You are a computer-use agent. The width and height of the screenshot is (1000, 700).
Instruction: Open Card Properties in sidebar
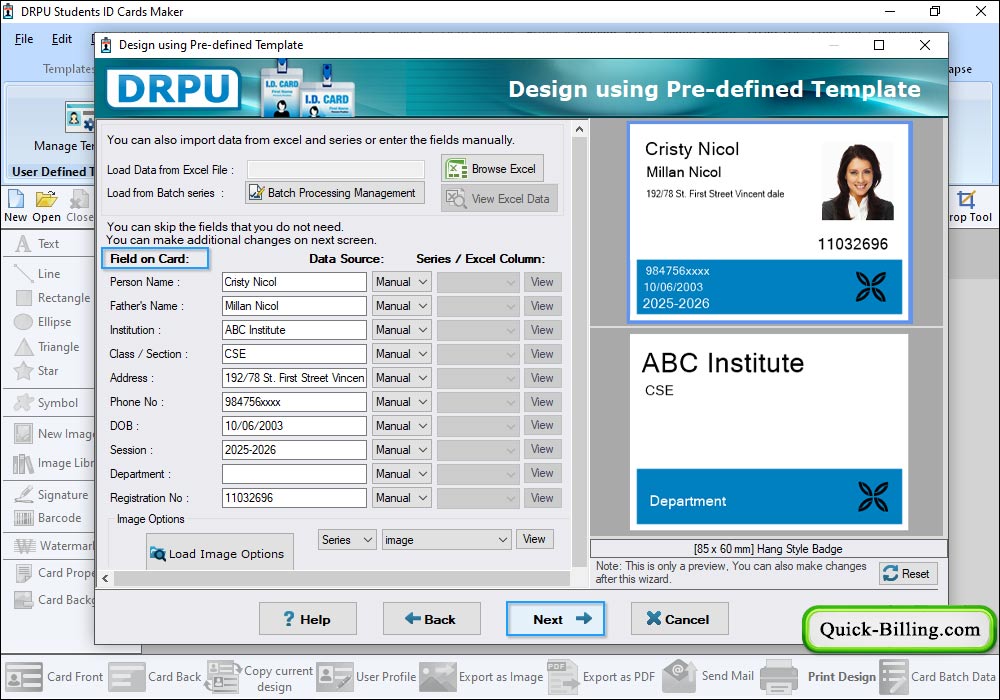(54, 572)
